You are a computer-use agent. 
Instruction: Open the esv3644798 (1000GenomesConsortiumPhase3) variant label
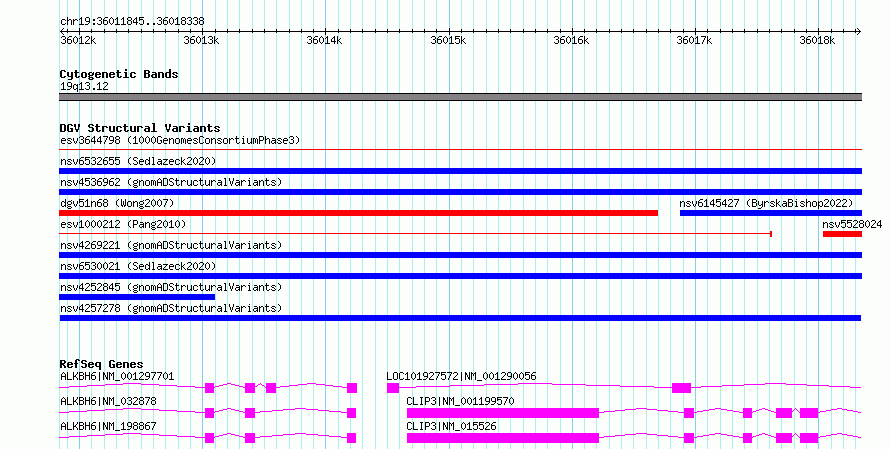tap(180, 140)
